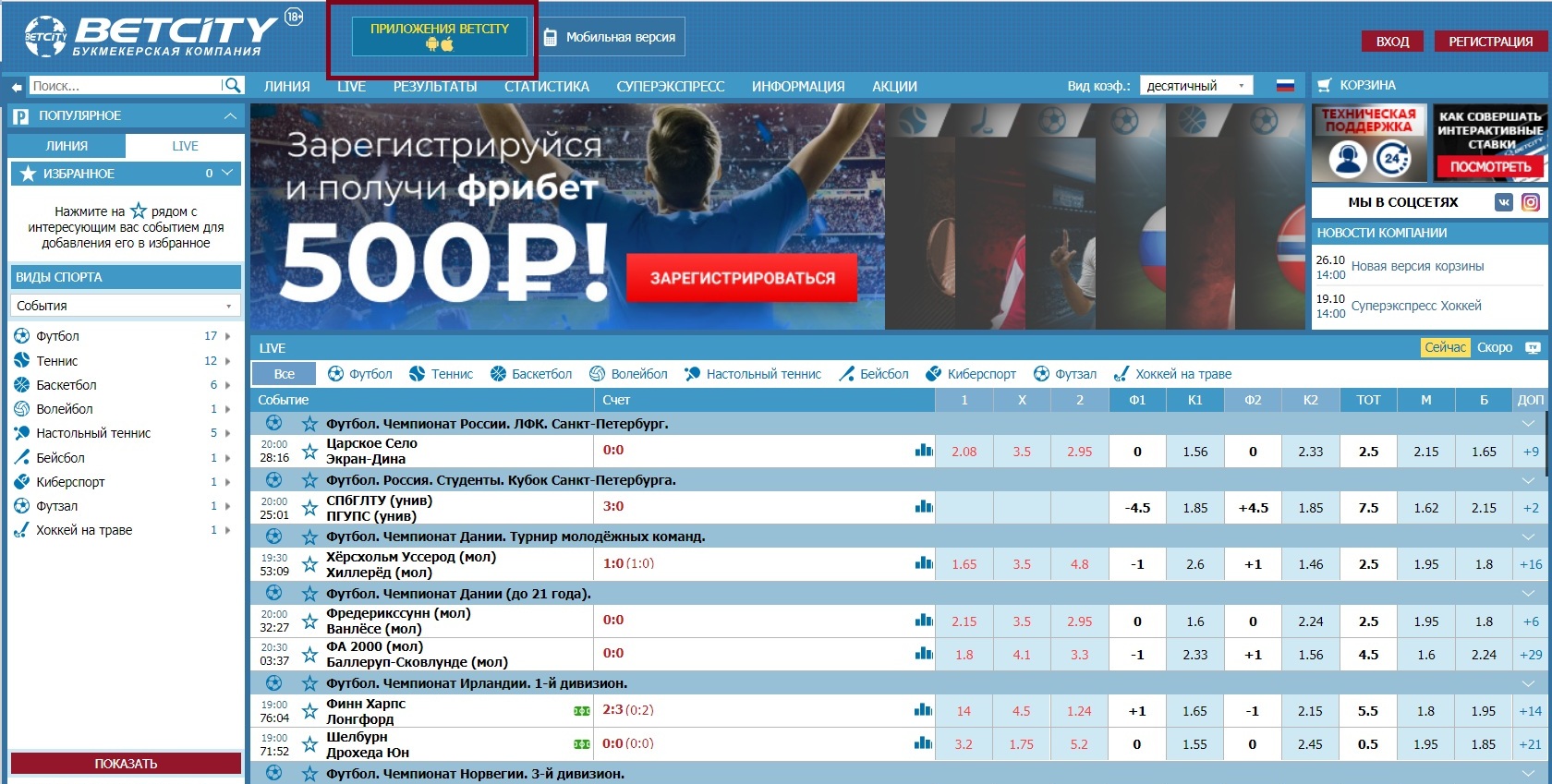This screenshot has height=784, width=1552.
Task: Open the VK social network icon
Action: coord(1504,202)
